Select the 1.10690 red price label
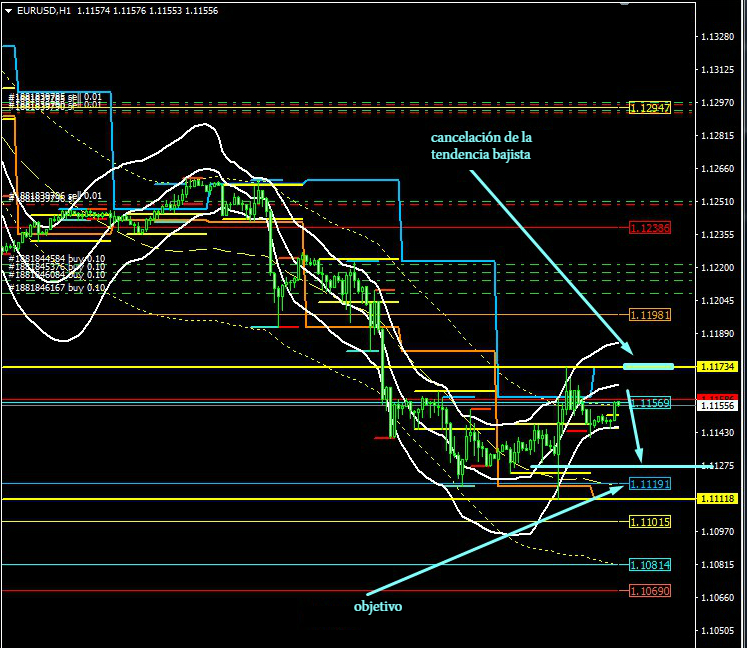Viewport: 747px width, 648px height. pyautogui.click(x=650, y=591)
